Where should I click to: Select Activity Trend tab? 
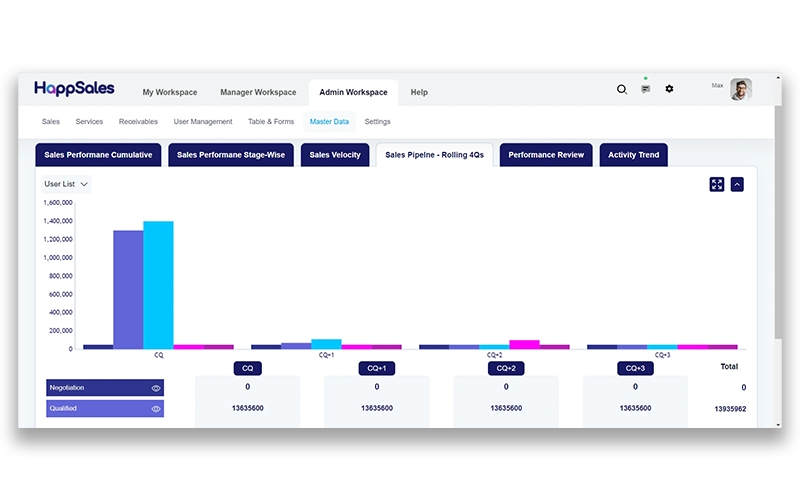(633, 155)
